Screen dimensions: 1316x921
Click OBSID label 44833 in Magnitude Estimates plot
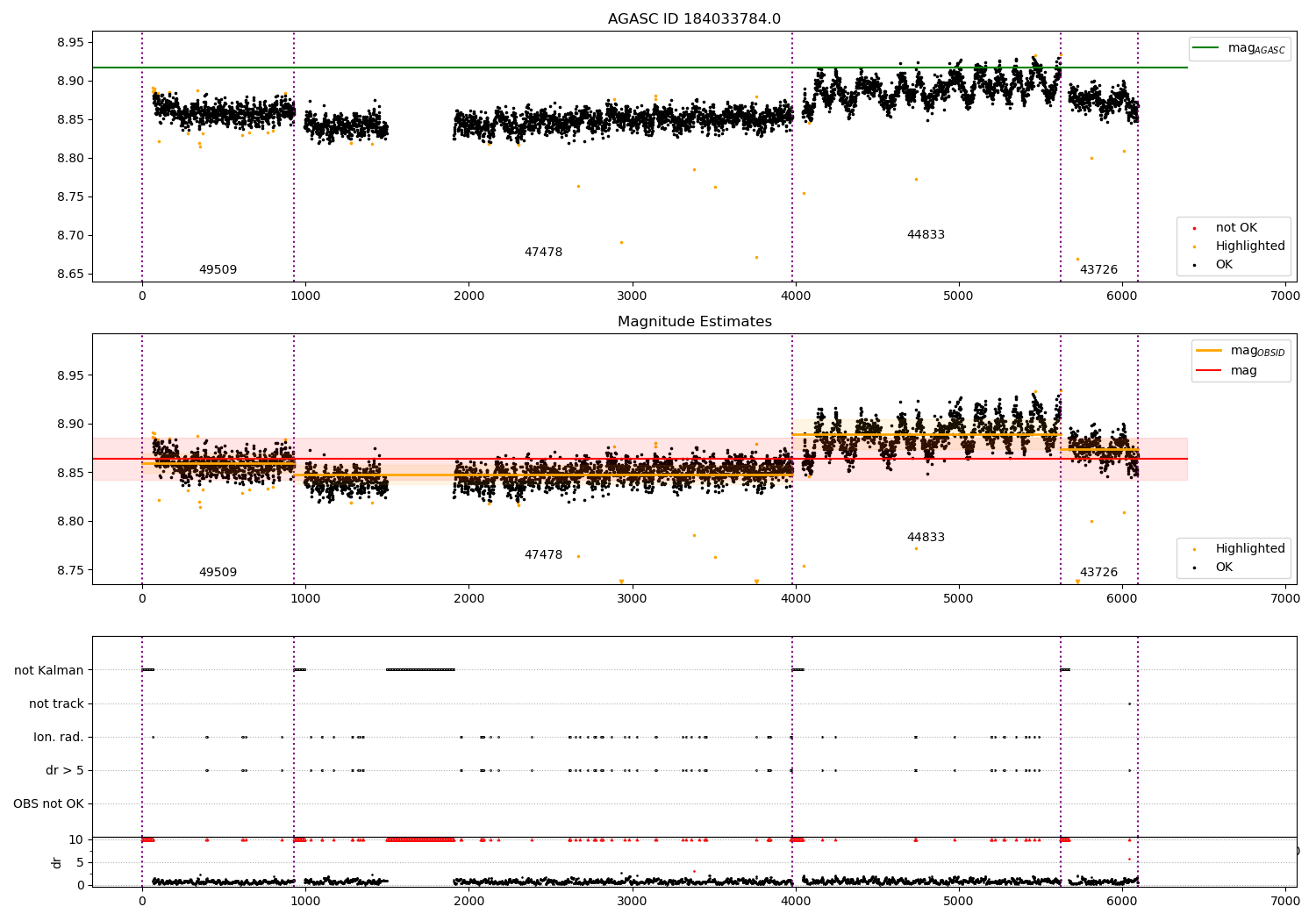926,538
